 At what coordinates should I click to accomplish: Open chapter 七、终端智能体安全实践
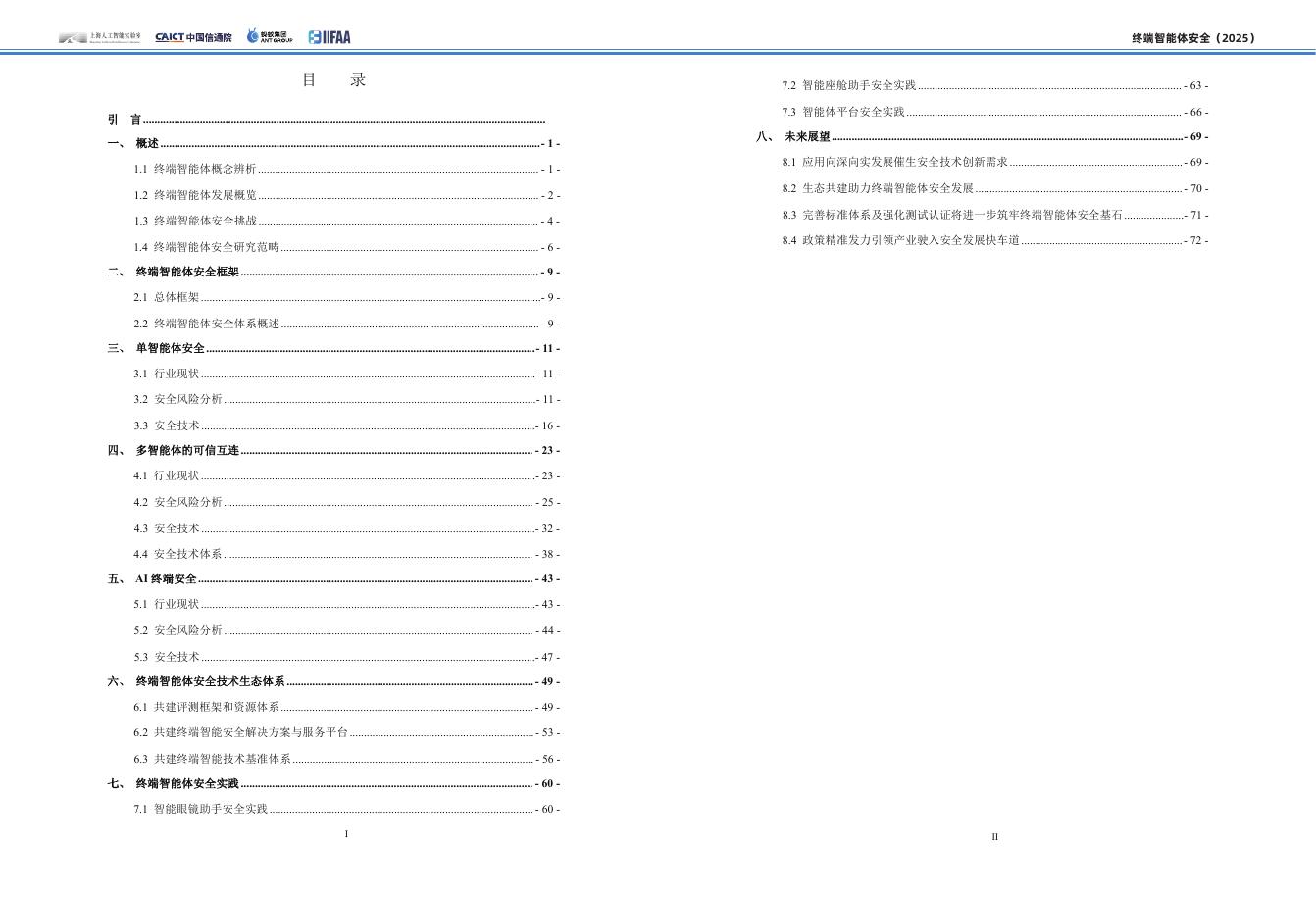pos(334,783)
